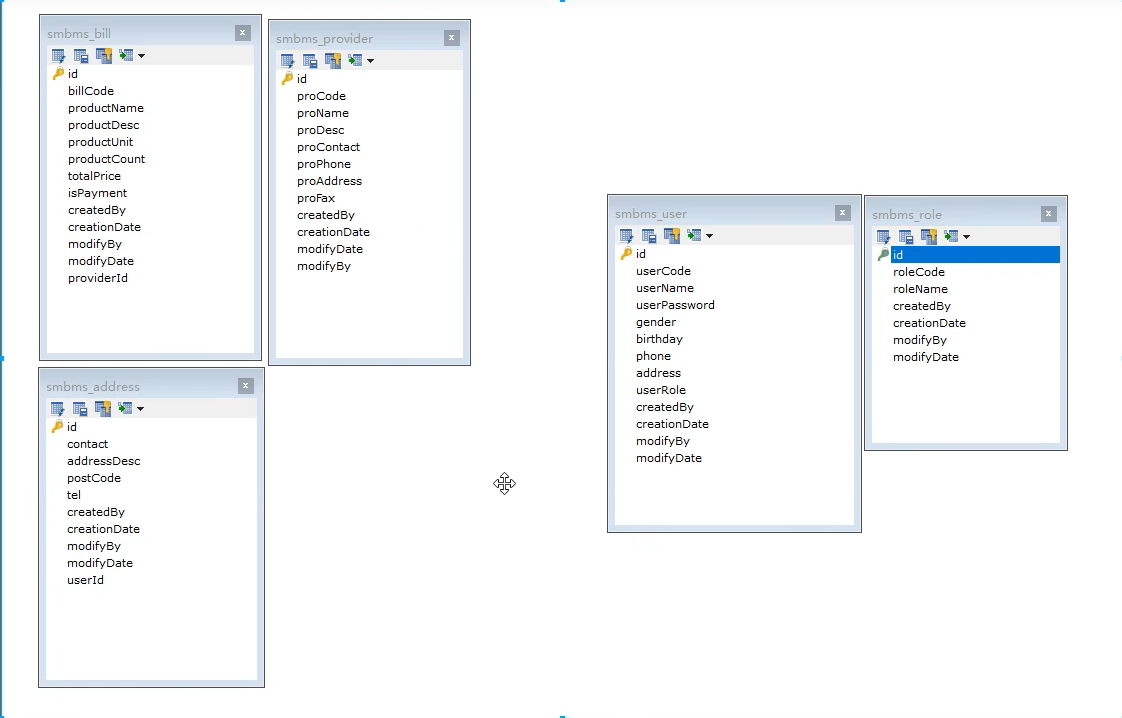
Task: Click View Data icon in smbms_provider
Action: [355, 60]
